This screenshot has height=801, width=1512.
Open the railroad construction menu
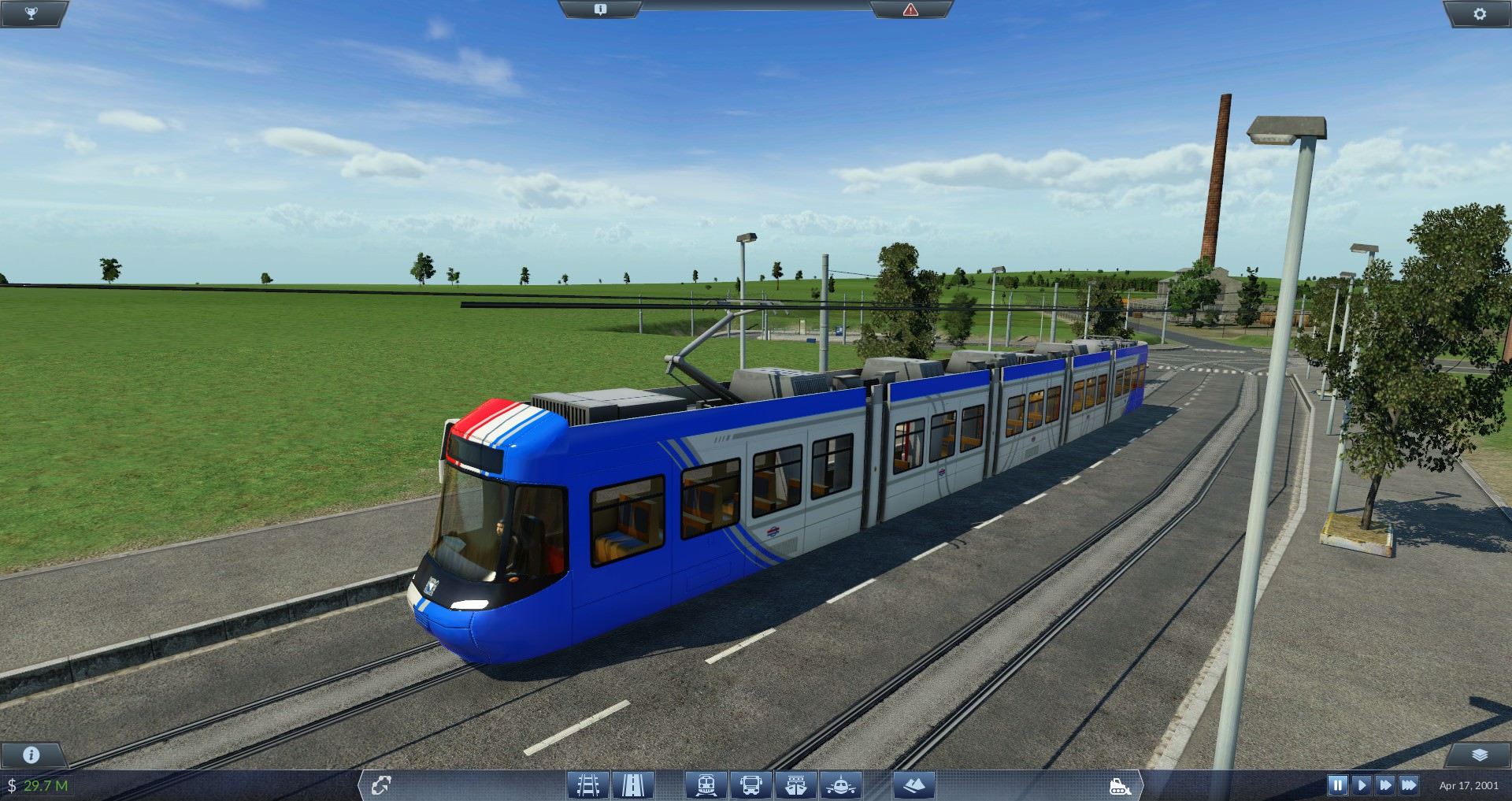pos(588,785)
